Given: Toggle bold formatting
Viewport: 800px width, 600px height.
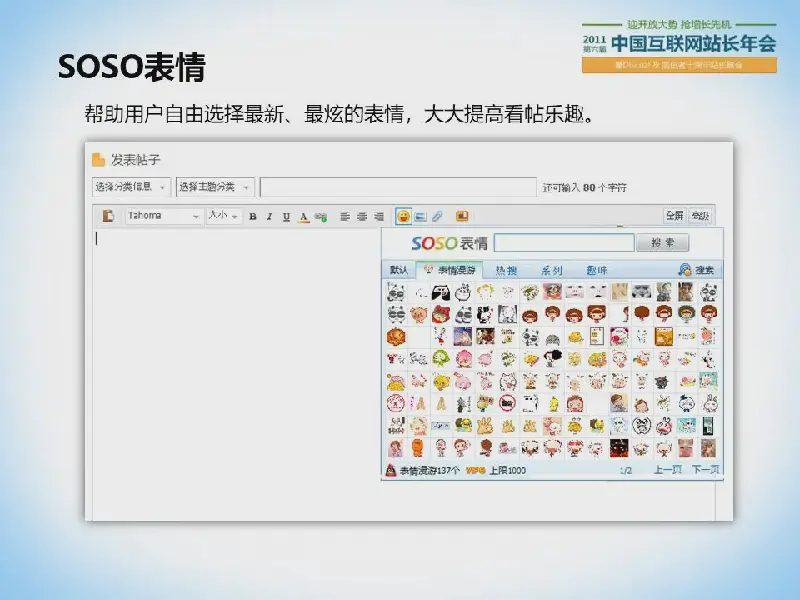Looking at the screenshot, I should [253, 216].
